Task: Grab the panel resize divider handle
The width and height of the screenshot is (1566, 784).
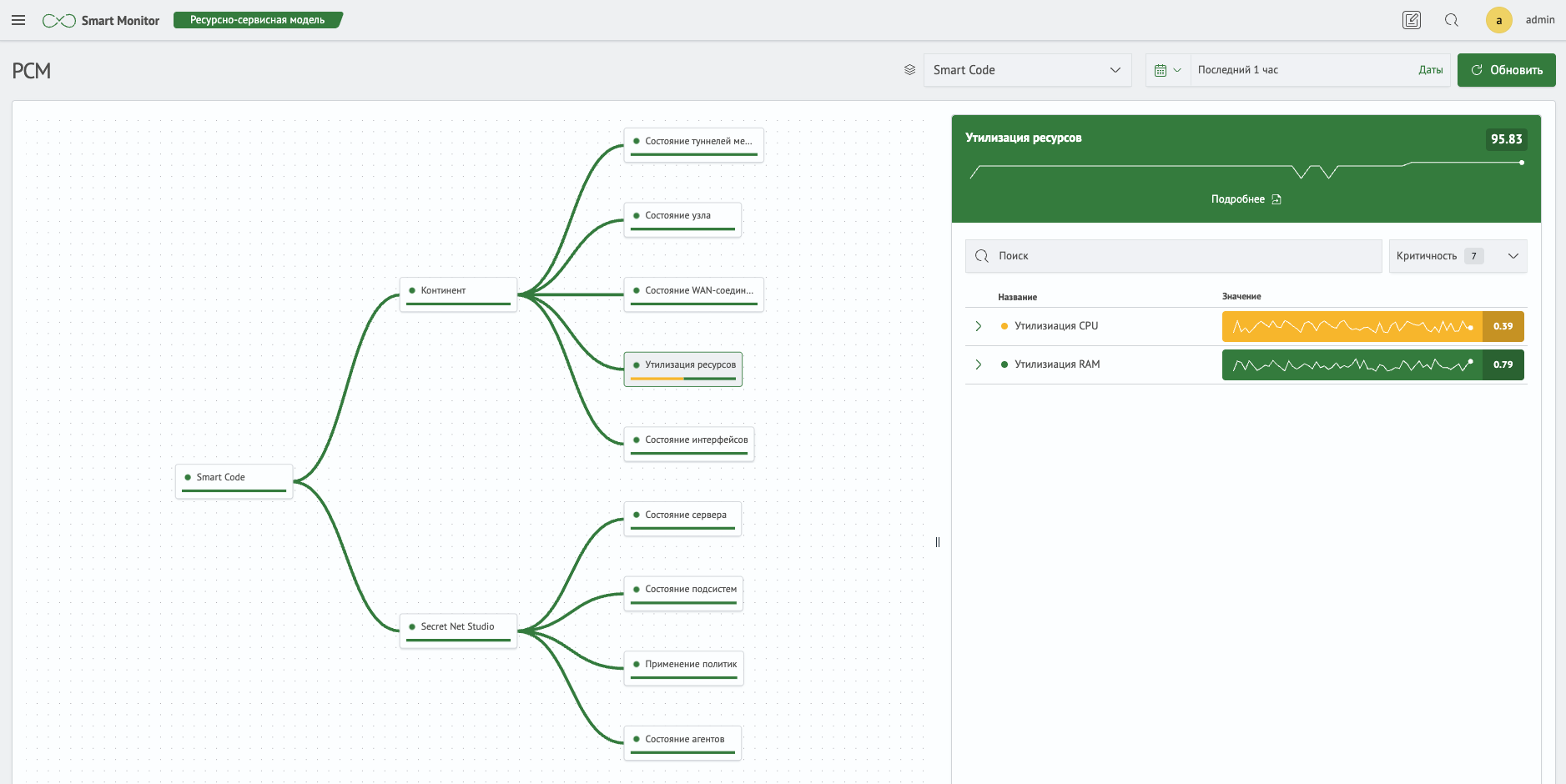Action: [938, 542]
